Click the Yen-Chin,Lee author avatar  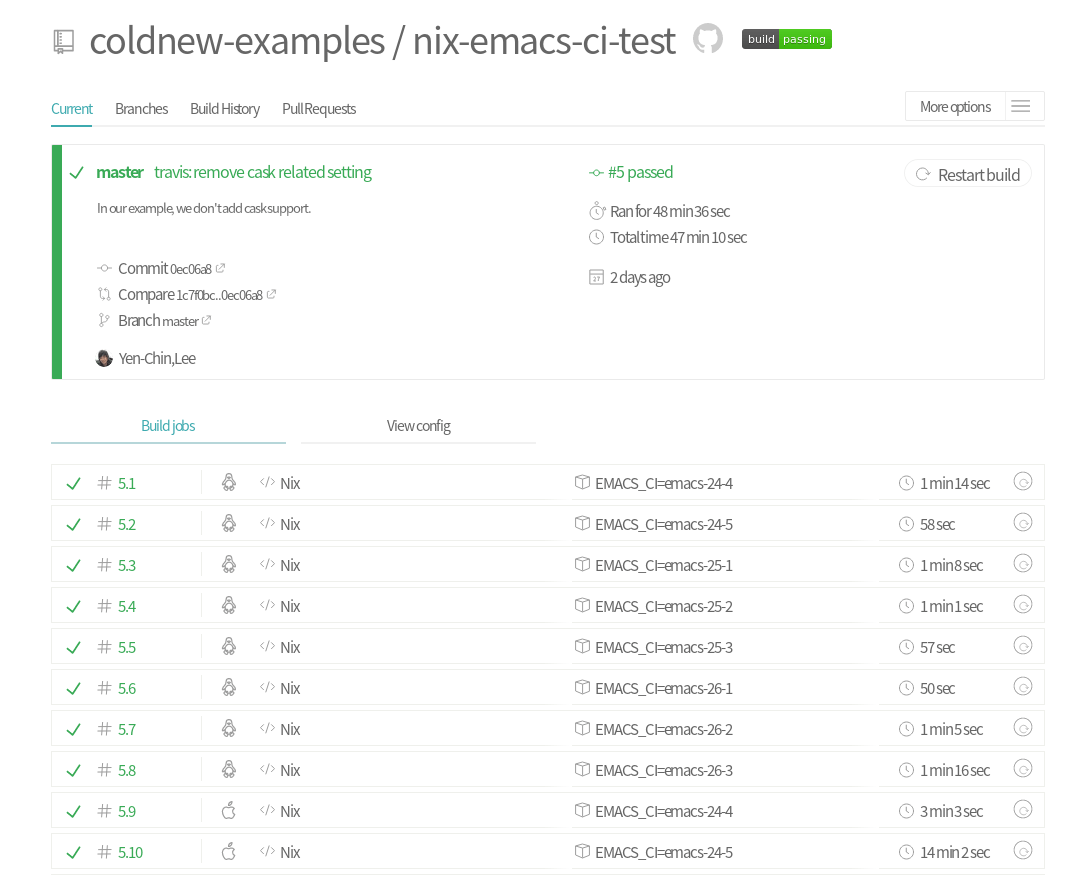(x=104, y=358)
